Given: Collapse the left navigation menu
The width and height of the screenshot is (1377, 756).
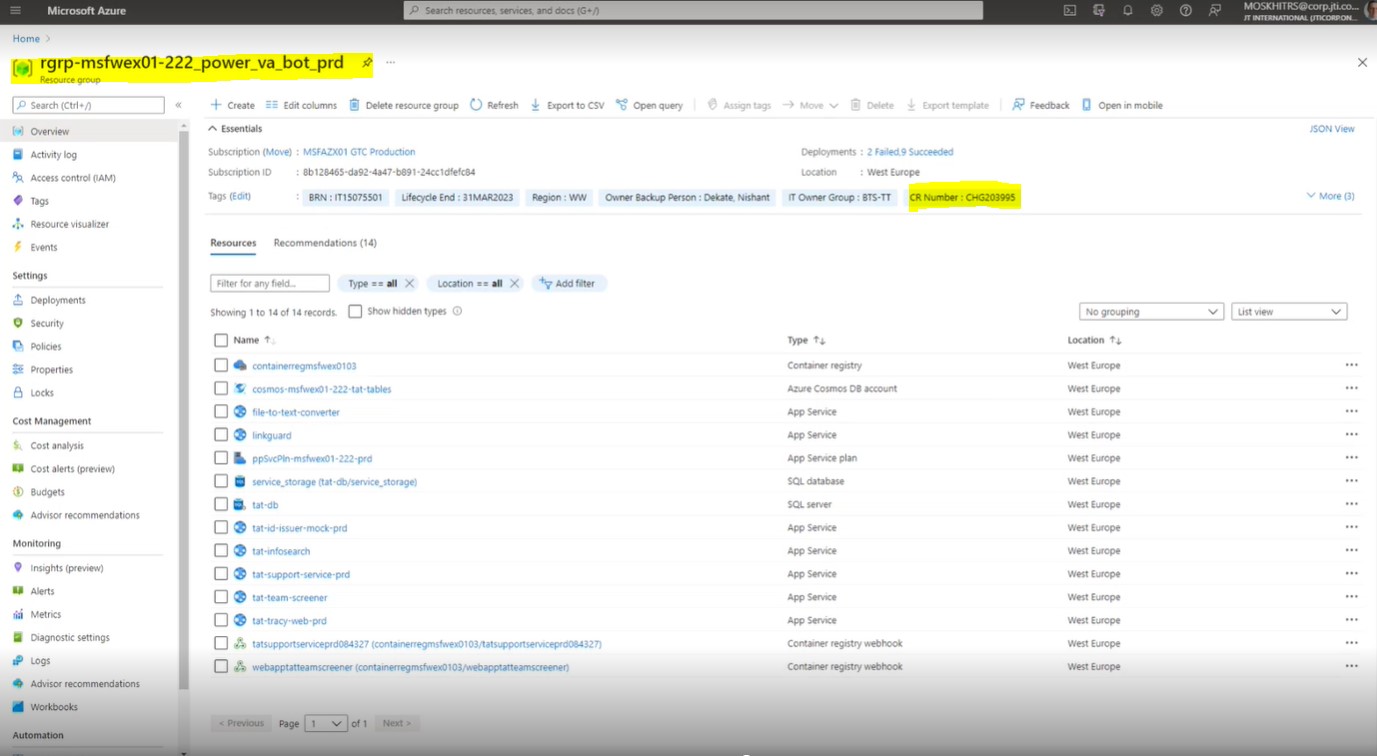Looking at the screenshot, I should coord(178,105).
